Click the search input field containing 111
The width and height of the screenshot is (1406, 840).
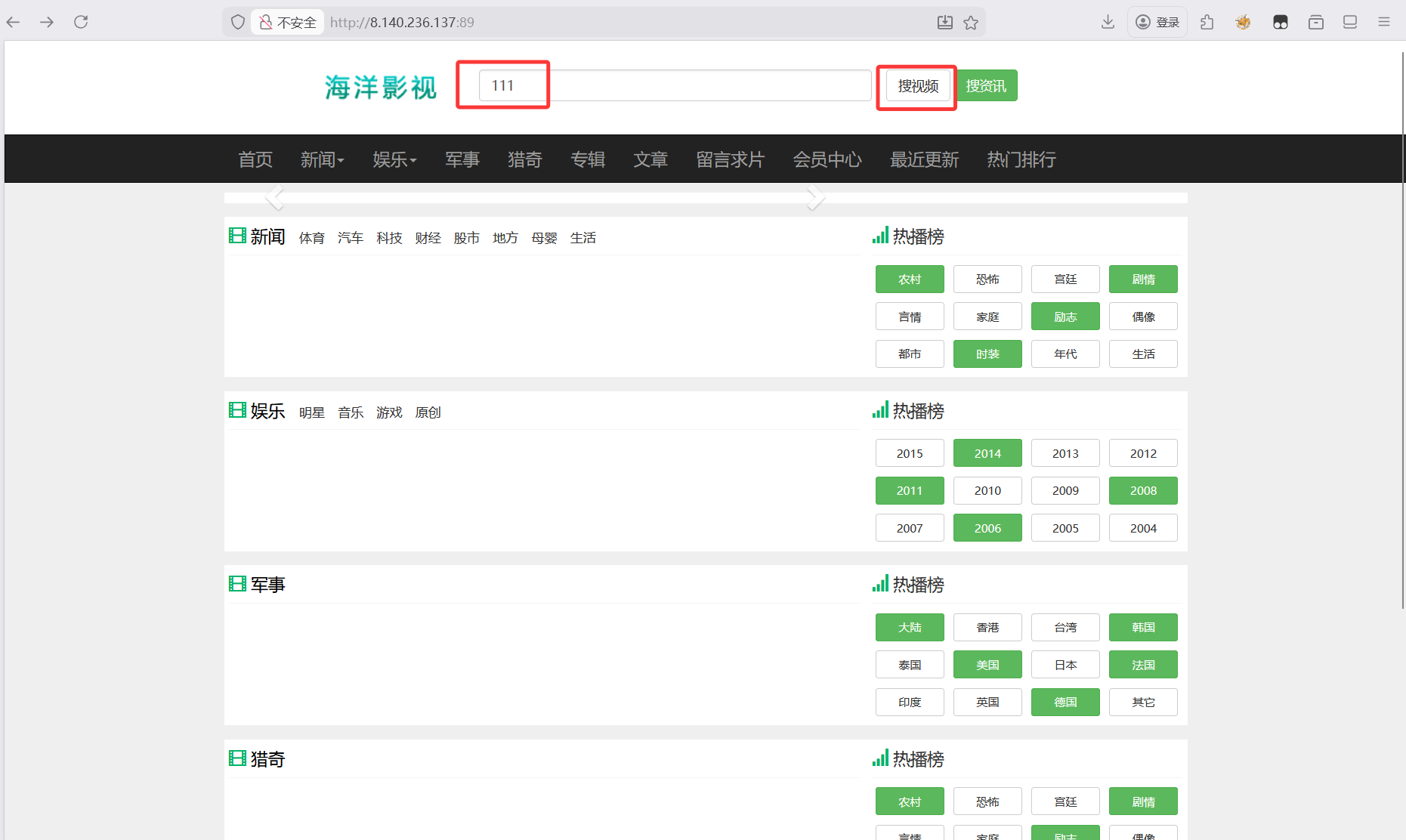674,85
